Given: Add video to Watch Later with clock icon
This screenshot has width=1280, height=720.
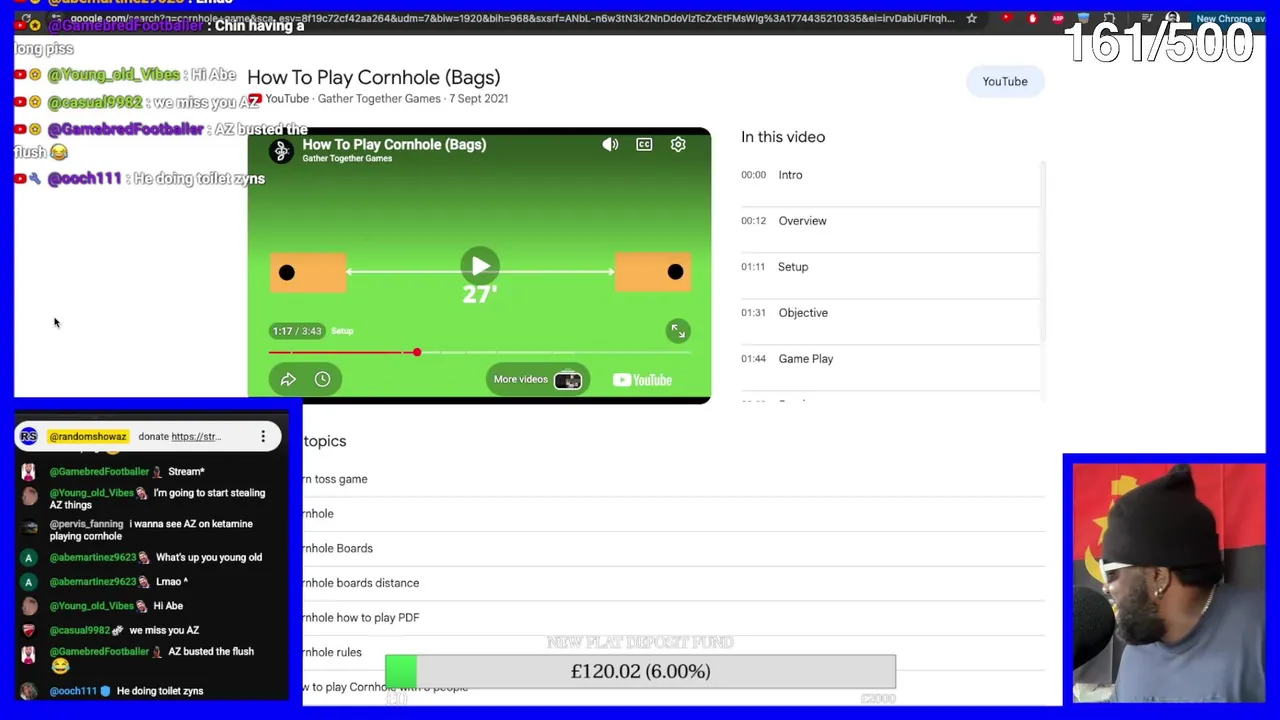Looking at the screenshot, I should [x=322, y=379].
